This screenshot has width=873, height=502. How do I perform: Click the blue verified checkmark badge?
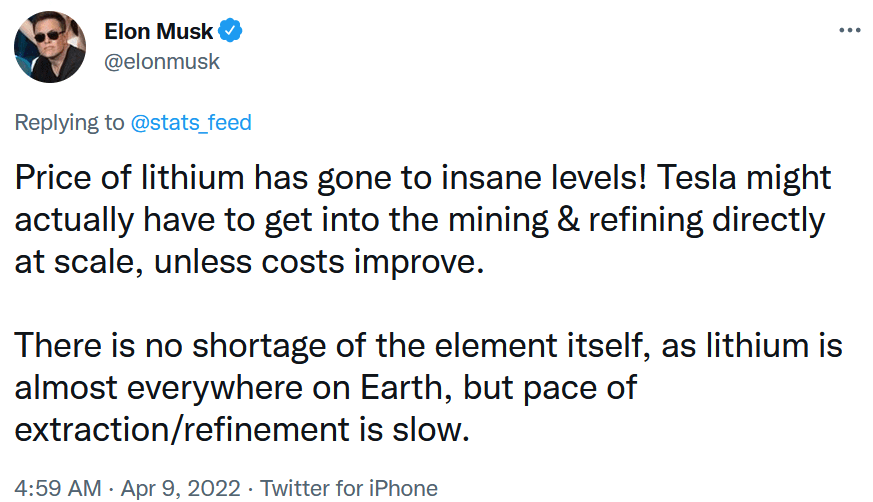coord(229,31)
